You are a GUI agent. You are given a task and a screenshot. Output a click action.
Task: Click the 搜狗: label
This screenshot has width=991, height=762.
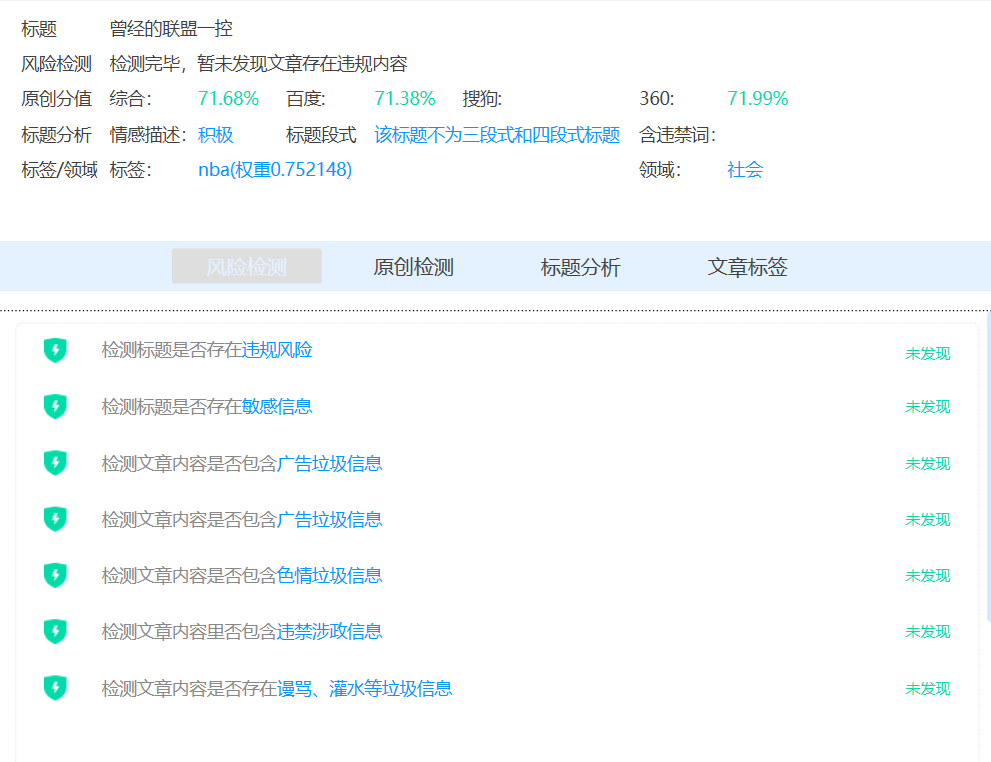tap(482, 99)
